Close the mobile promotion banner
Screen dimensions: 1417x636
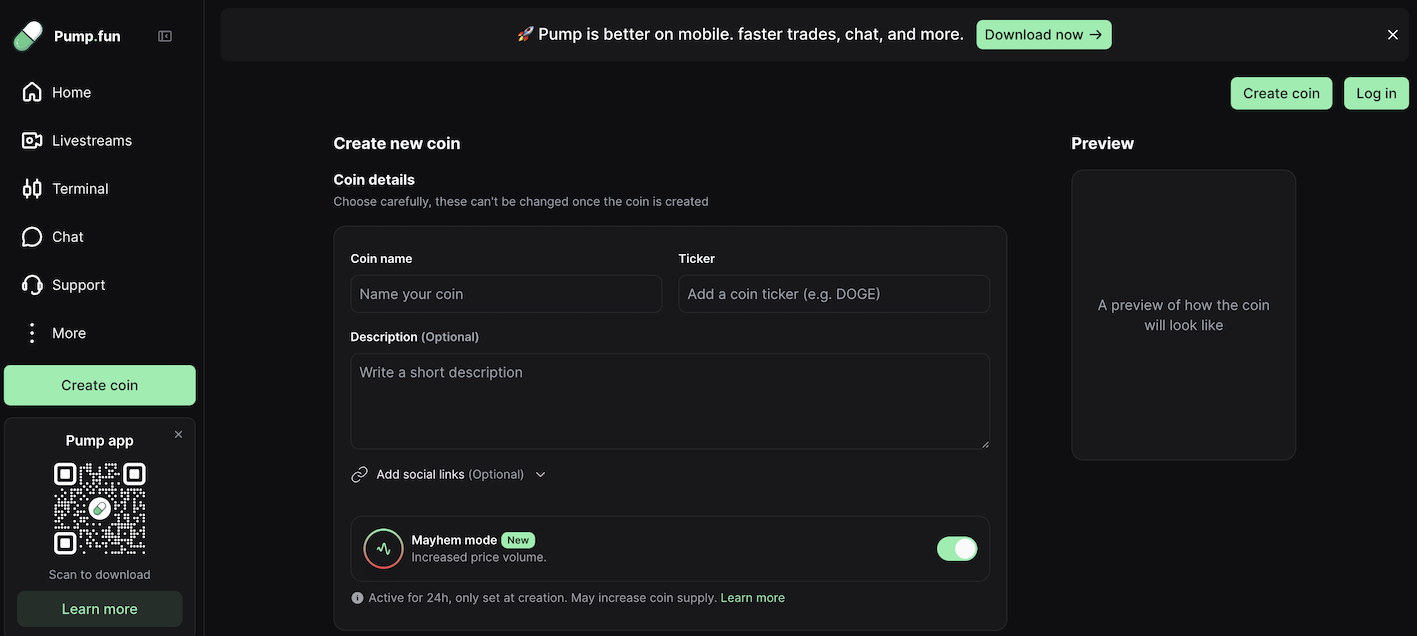tap(1392, 35)
